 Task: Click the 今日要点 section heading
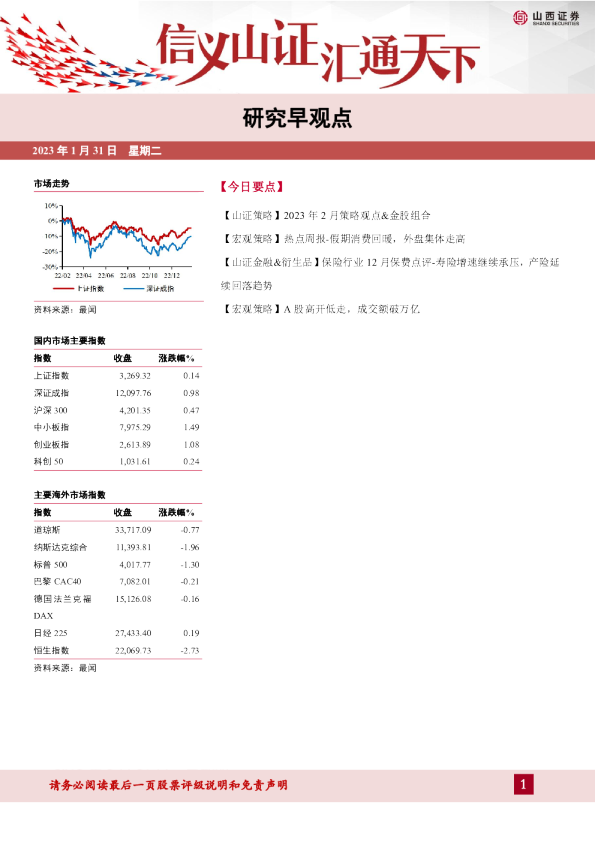tap(251, 187)
